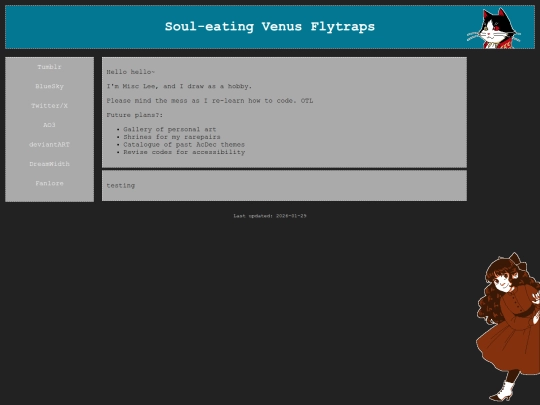
Task: Click the 'I'm Misc Lee' intro line
Action: (x=179, y=86)
